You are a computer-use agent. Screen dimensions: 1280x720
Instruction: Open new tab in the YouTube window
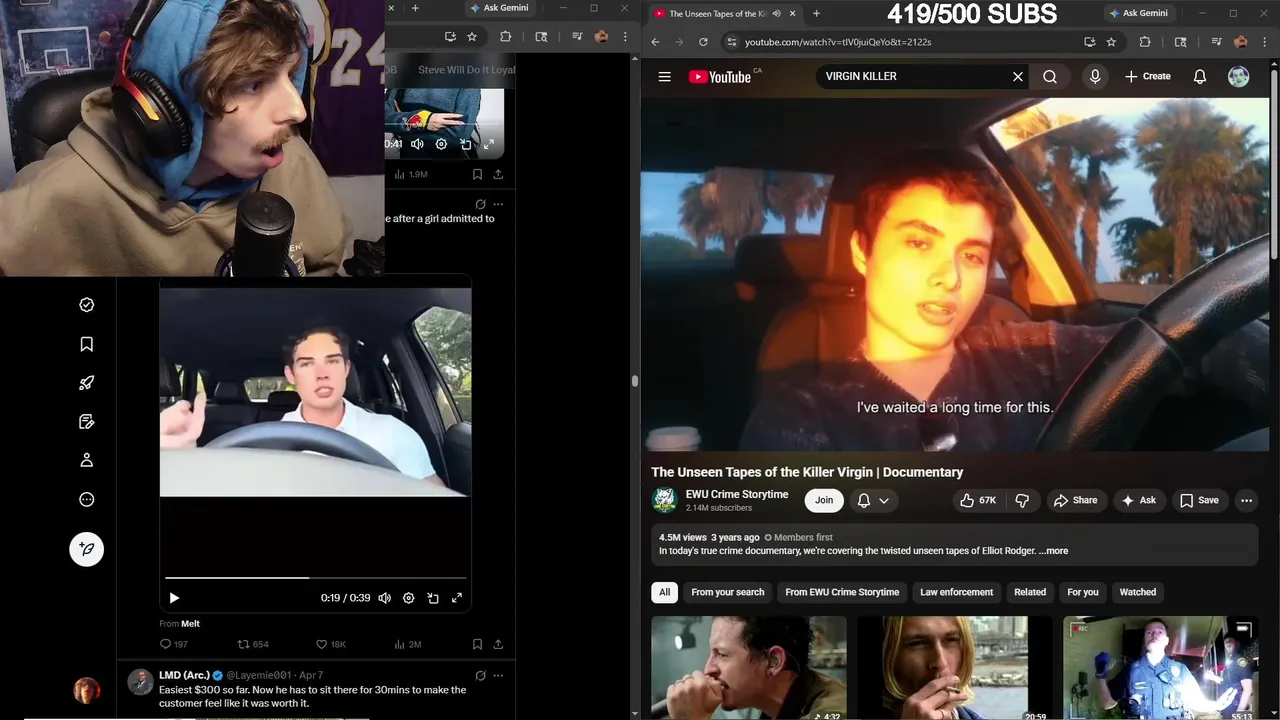(816, 14)
